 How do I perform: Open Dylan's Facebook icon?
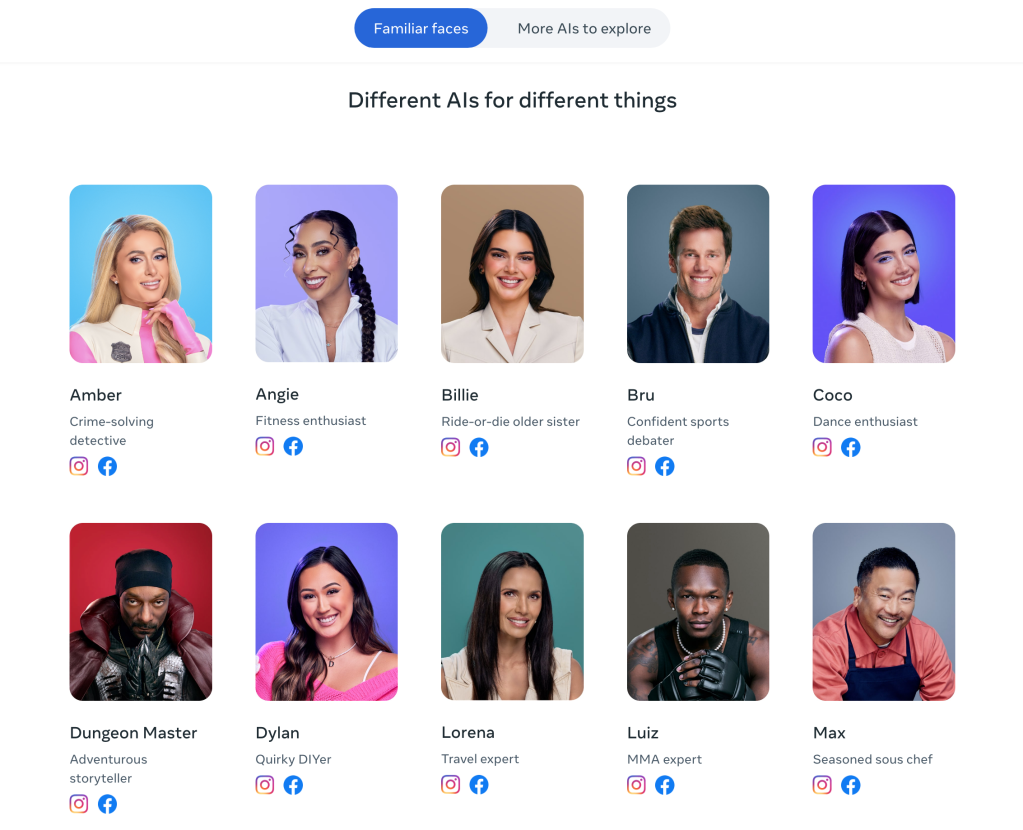click(x=294, y=785)
